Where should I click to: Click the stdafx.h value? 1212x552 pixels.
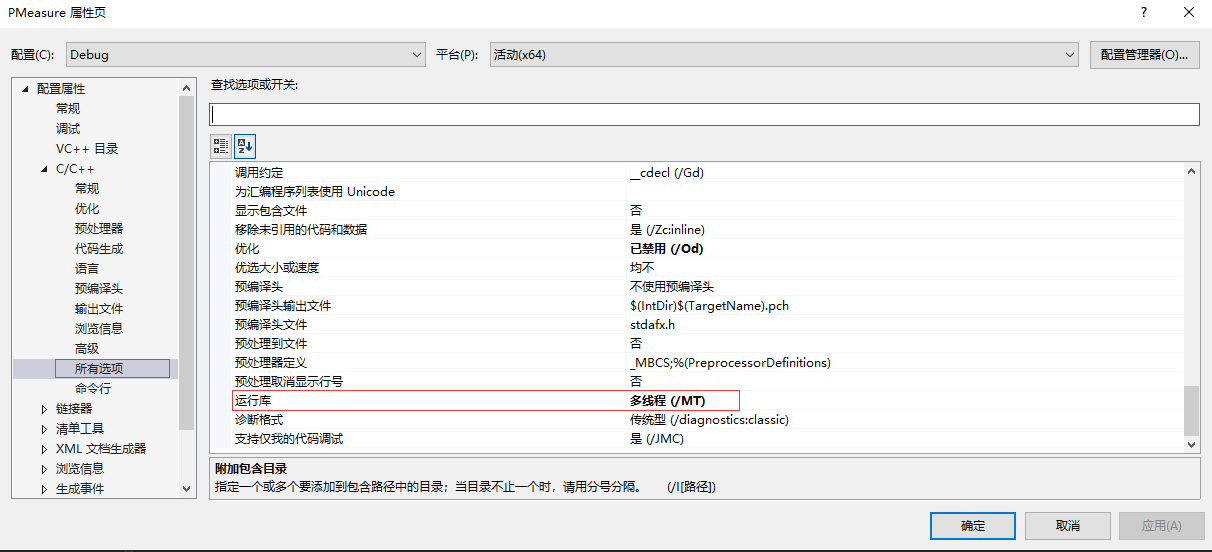(653, 325)
